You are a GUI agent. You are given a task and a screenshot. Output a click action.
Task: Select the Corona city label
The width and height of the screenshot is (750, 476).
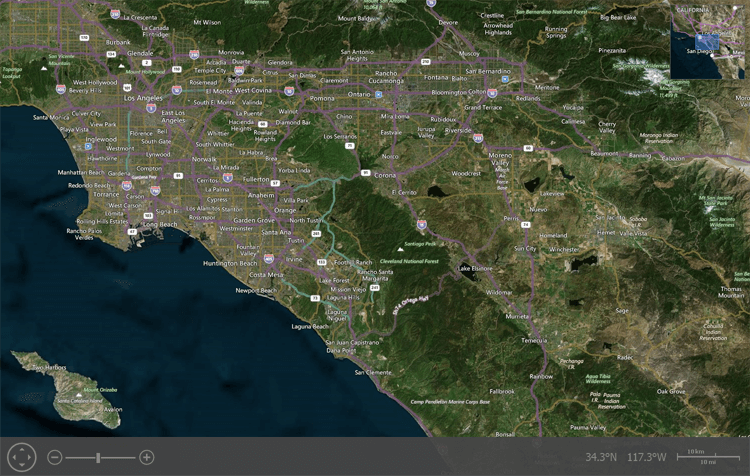click(x=385, y=176)
